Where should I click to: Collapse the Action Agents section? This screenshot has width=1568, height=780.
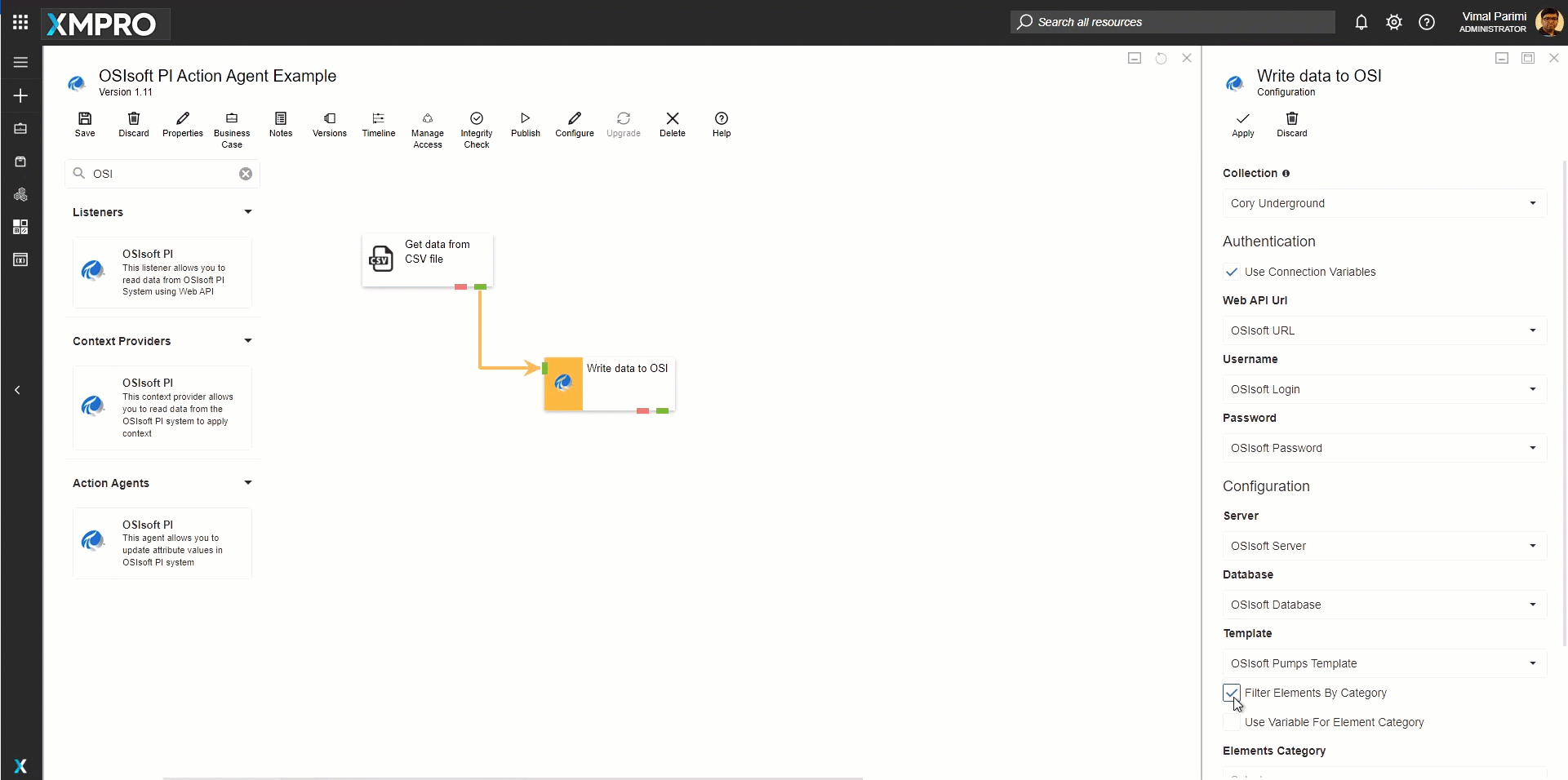[x=248, y=483]
